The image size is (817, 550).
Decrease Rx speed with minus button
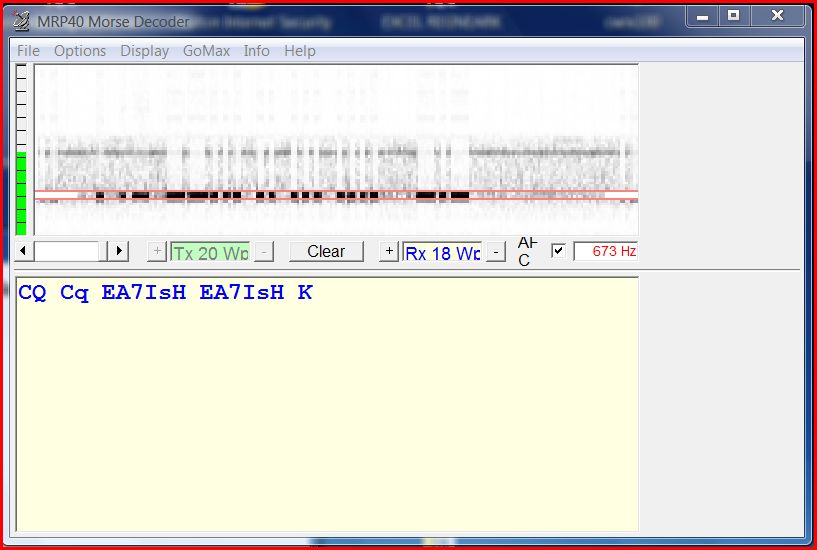pyautogui.click(x=495, y=251)
